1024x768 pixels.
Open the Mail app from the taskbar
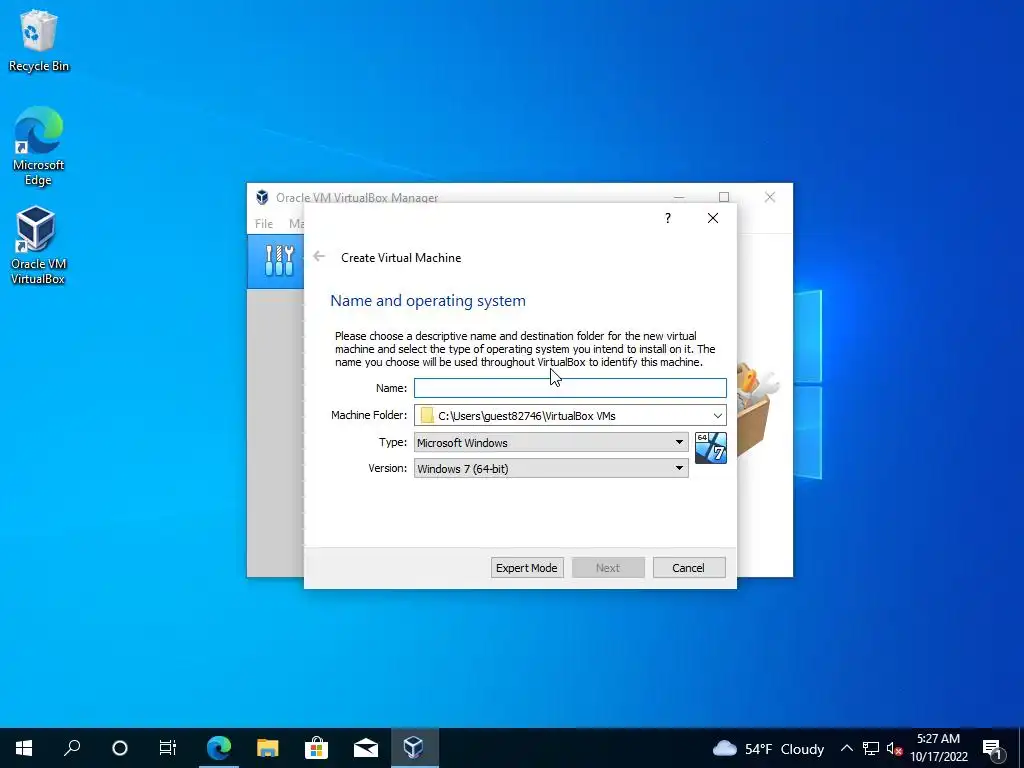pyautogui.click(x=366, y=748)
